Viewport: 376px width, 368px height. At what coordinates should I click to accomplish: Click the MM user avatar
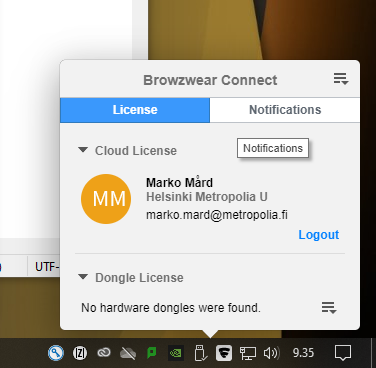pyautogui.click(x=106, y=199)
